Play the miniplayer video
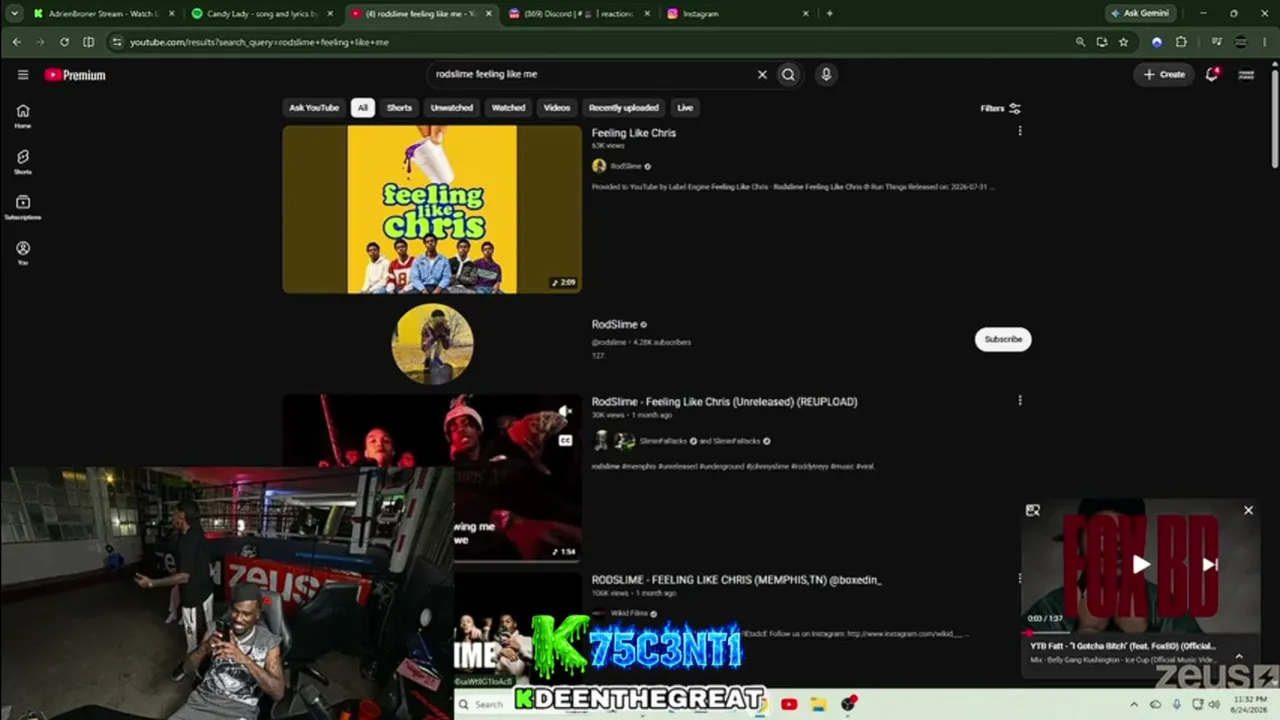The width and height of the screenshot is (1280, 720). (x=1141, y=565)
